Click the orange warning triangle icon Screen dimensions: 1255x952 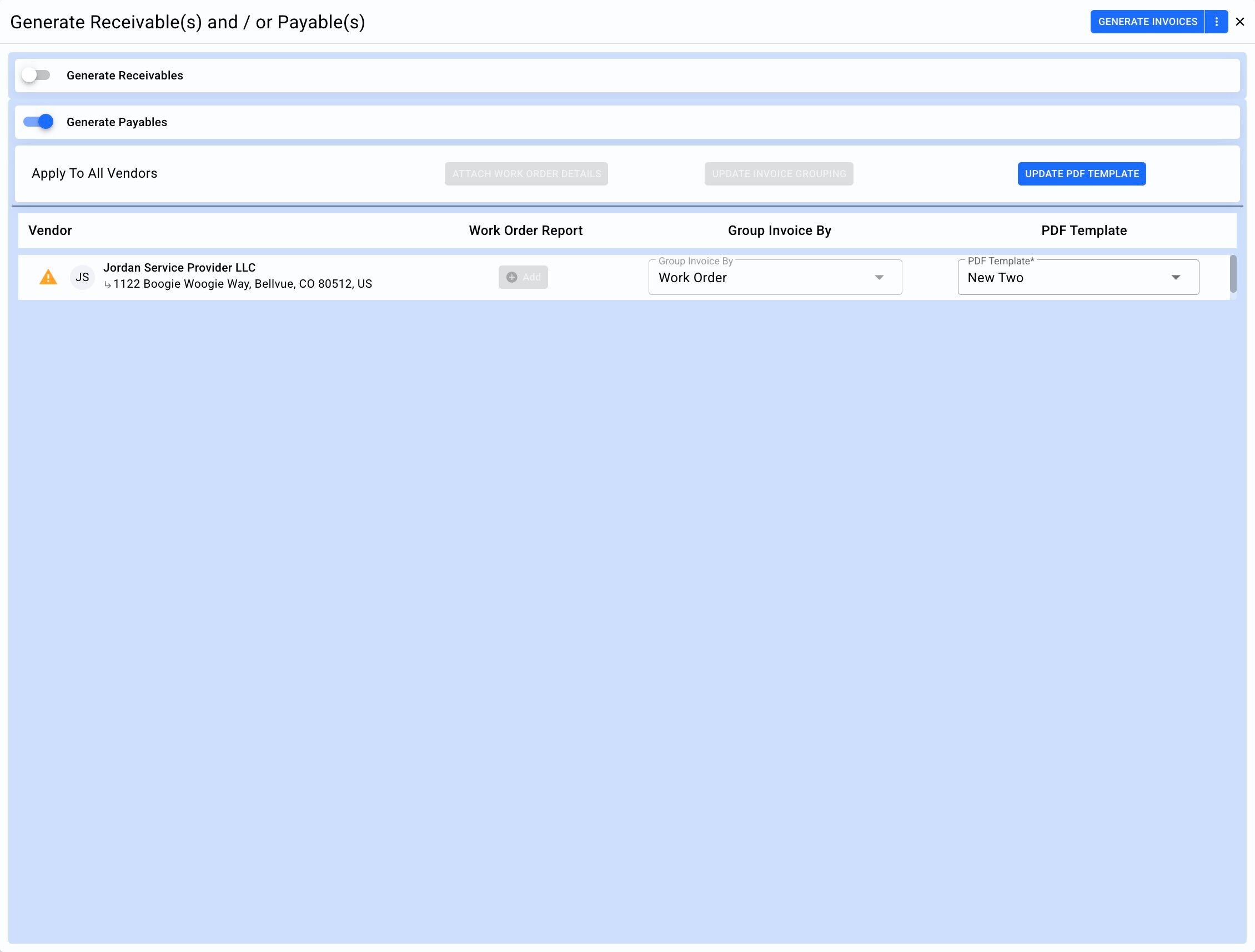[48, 277]
